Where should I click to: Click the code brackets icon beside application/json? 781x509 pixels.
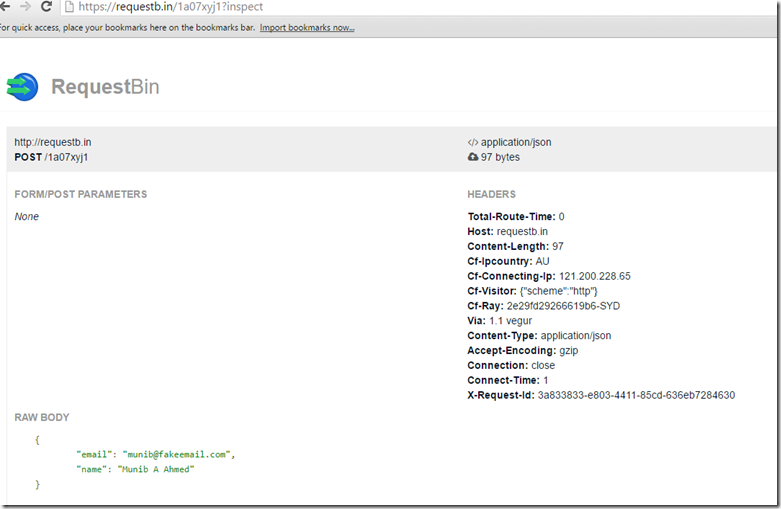click(x=473, y=142)
